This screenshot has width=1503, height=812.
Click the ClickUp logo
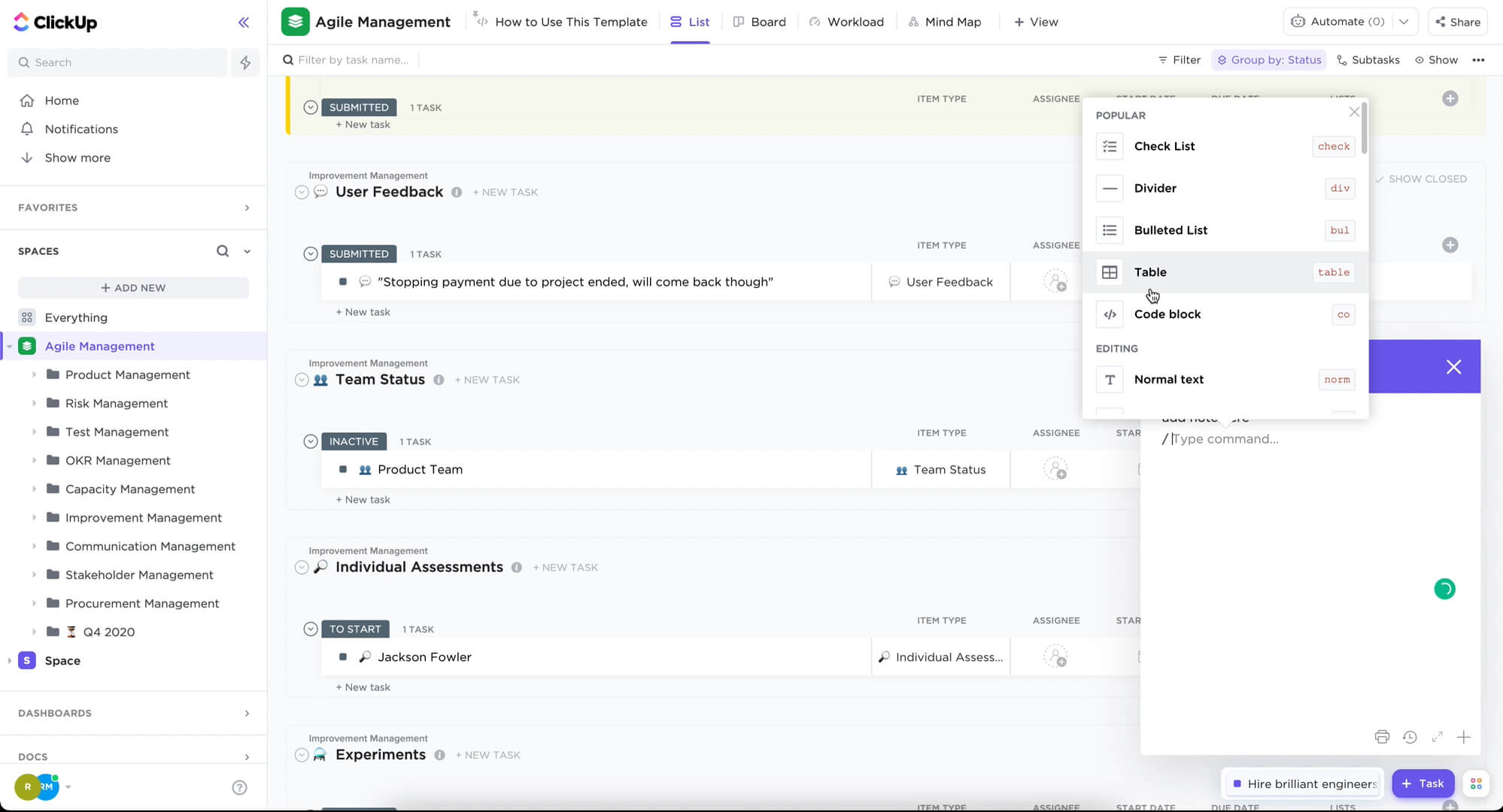(56, 22)
